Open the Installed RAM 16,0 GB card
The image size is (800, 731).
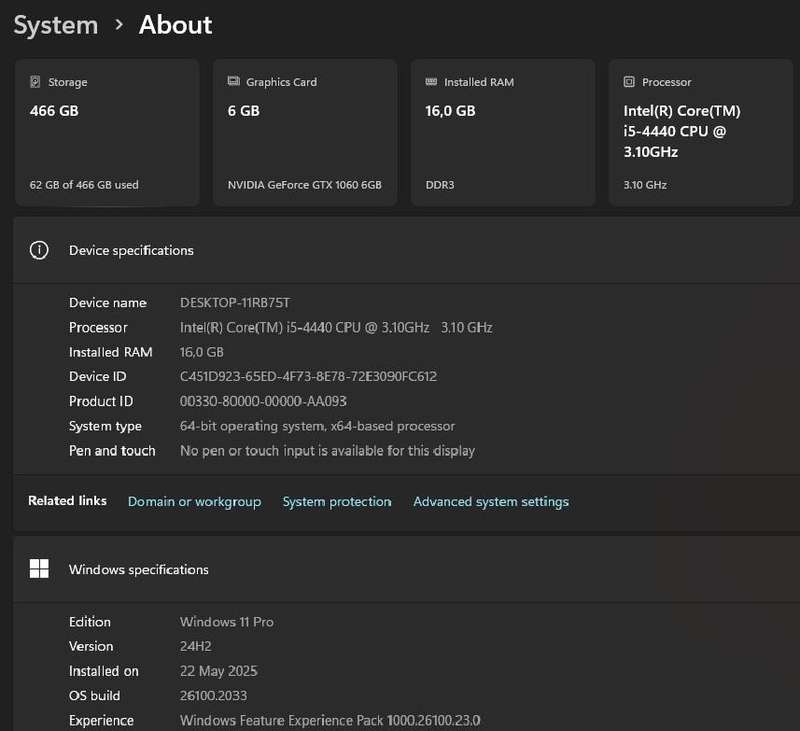(x=503, y=133)
